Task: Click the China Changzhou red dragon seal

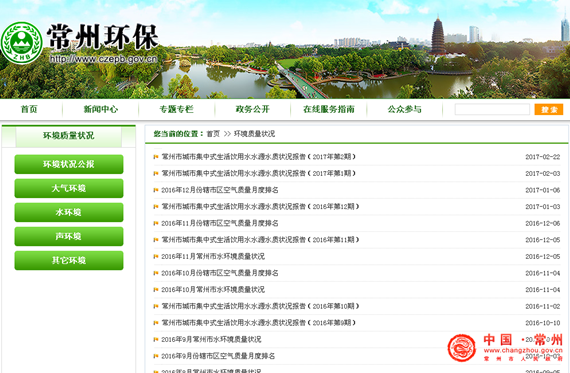Action: click(462, 348)
